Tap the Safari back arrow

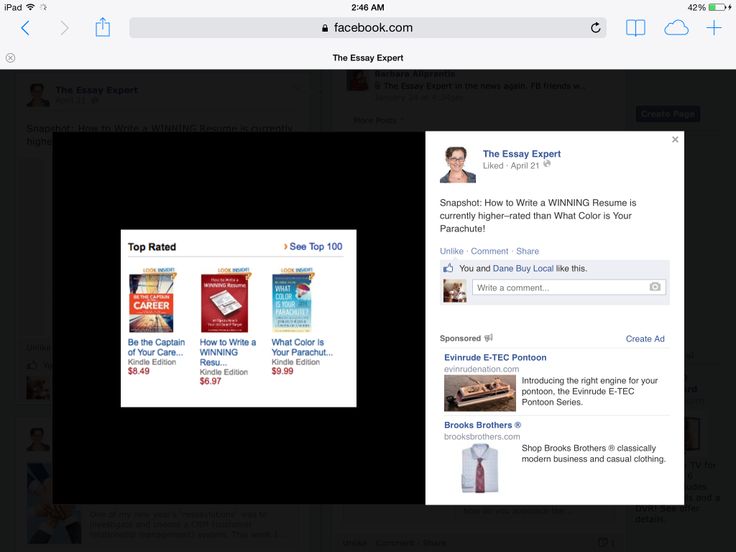(25, 28)
